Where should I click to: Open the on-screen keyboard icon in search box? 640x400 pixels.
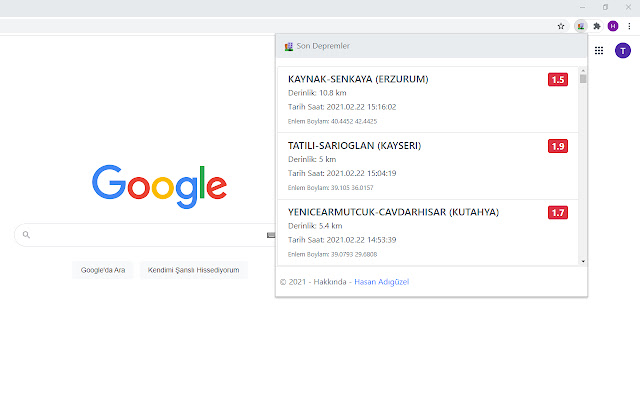click(x=271, y=235)
